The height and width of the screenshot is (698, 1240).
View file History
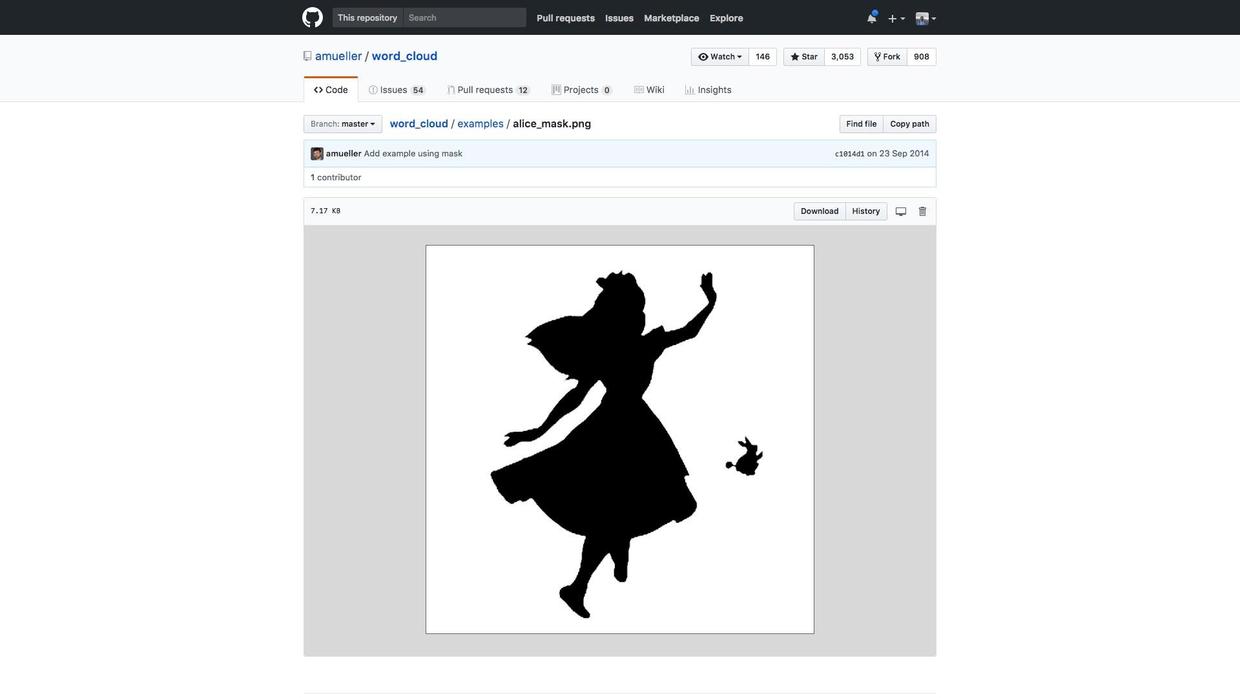click(866, 212)
